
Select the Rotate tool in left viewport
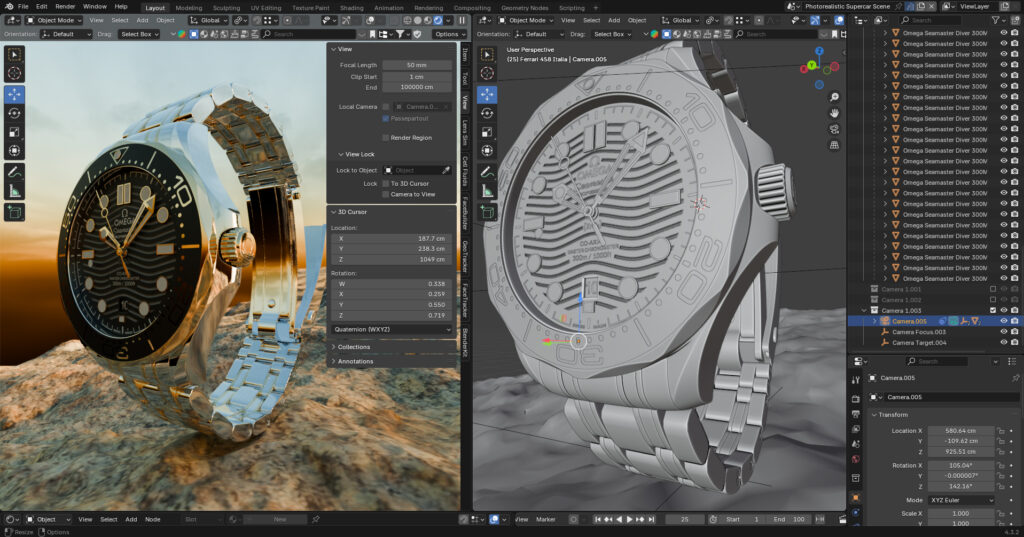point(15,112)
